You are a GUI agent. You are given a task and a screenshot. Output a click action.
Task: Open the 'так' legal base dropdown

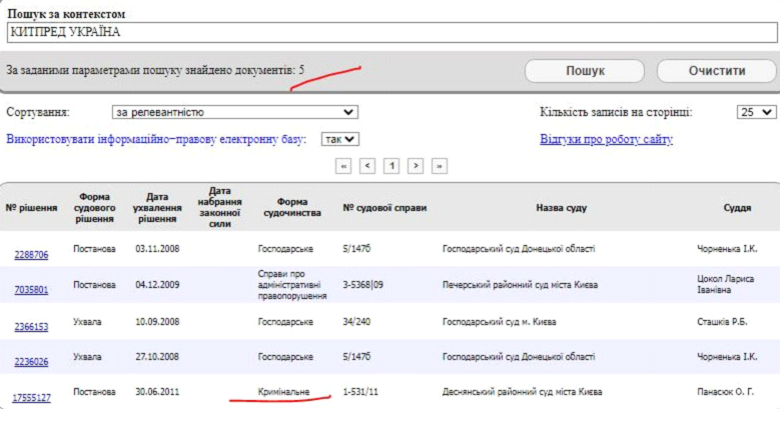pyautogui.click(x=340, y=139)
